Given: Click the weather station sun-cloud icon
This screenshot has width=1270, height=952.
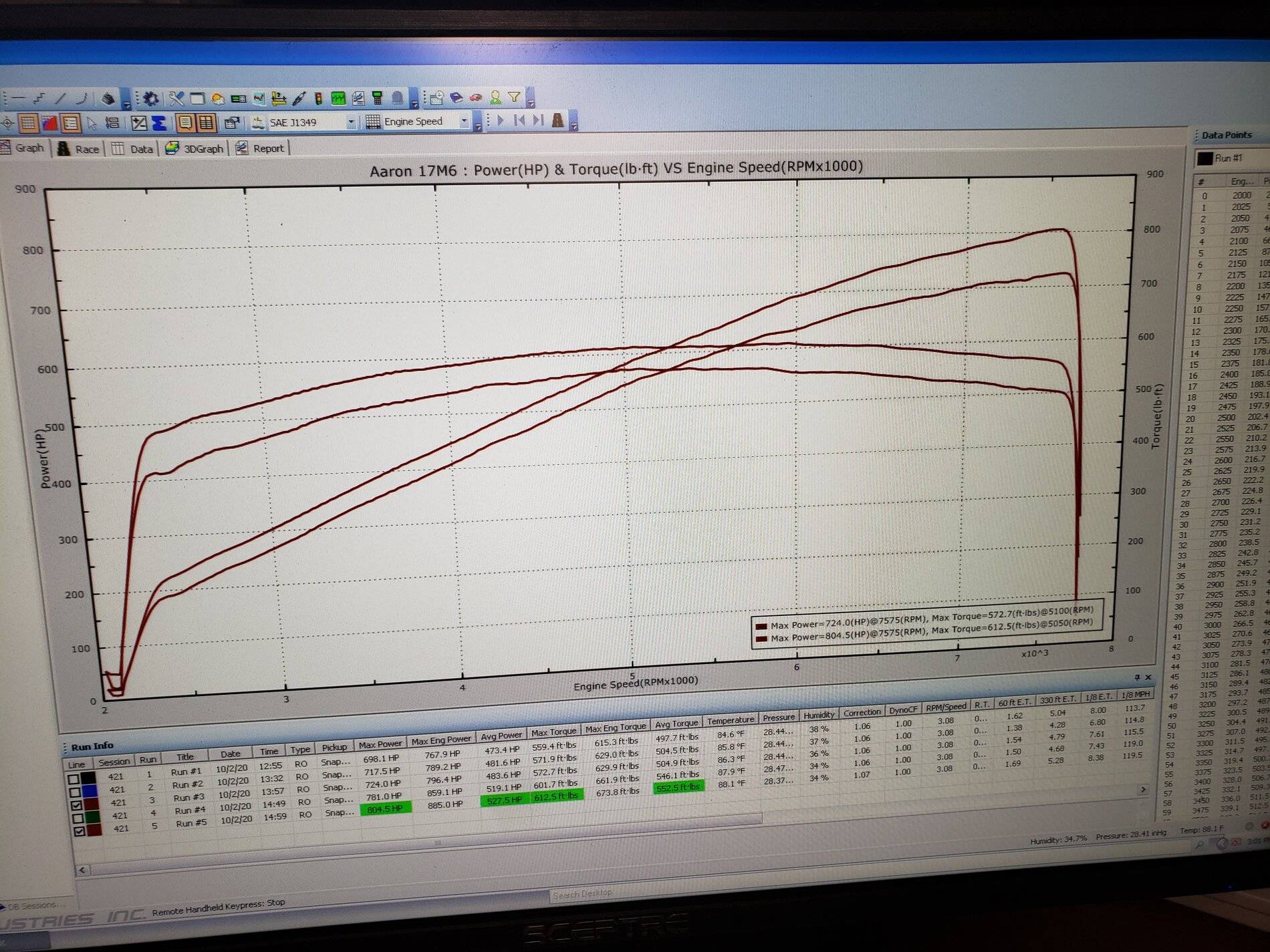Looking at the screenshot, I should click(x=217, y=99).
